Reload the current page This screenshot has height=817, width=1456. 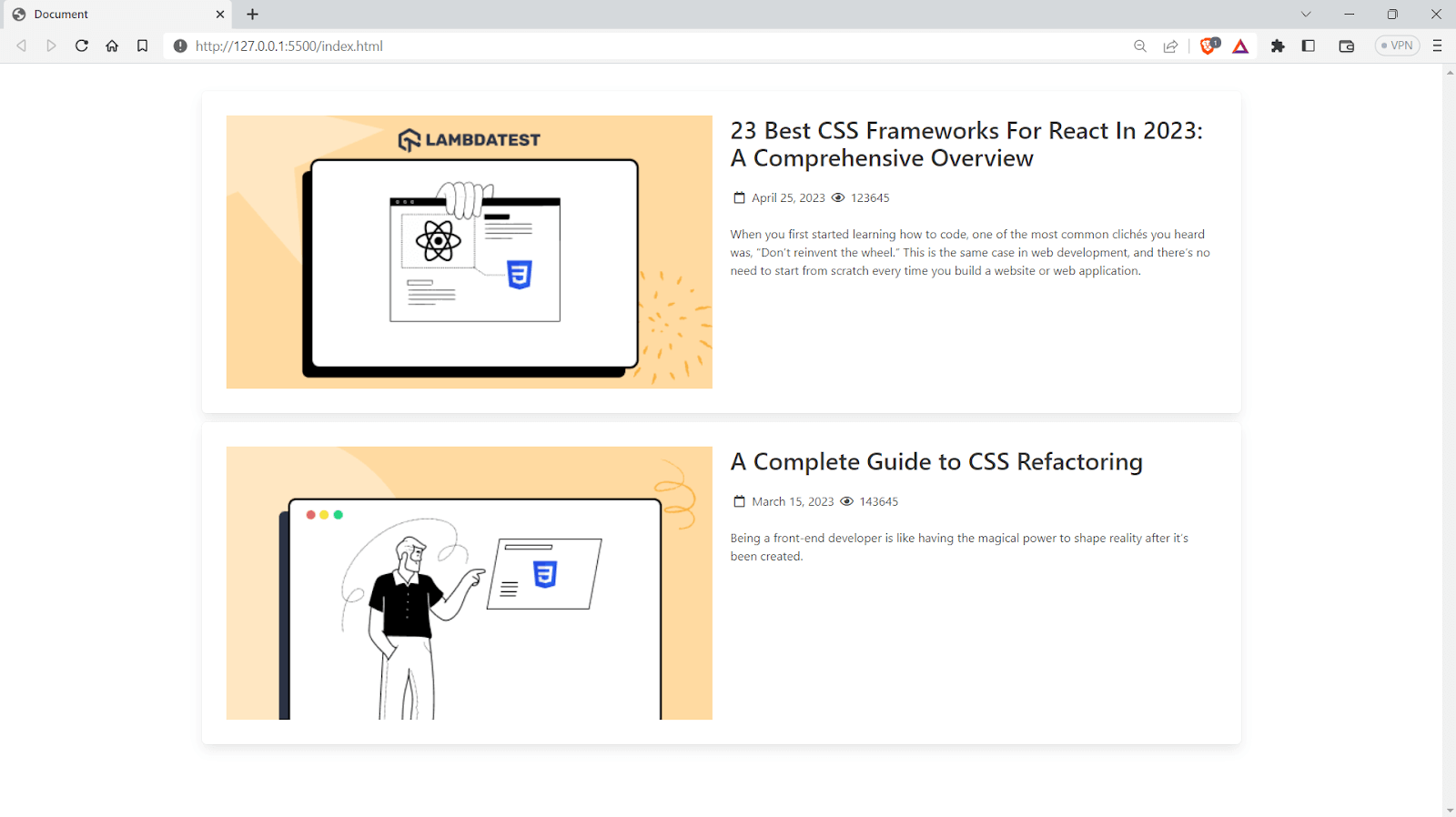pos(82,45)
